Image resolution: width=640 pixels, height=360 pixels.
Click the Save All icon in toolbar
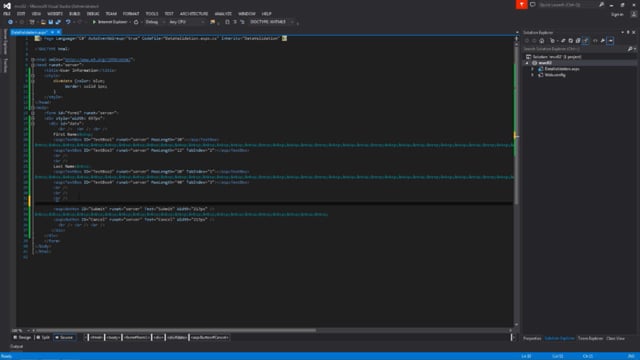[x=58, y=22]
